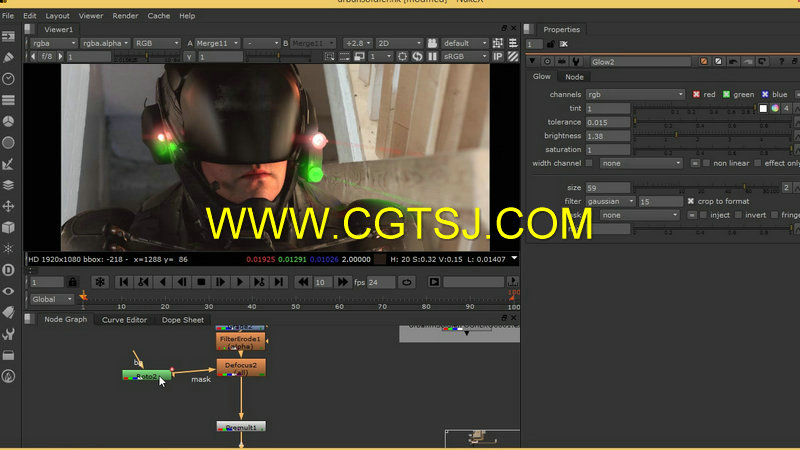Jump to the last frame
Viewport: 800px width, 450px height.
coord(279,282)
